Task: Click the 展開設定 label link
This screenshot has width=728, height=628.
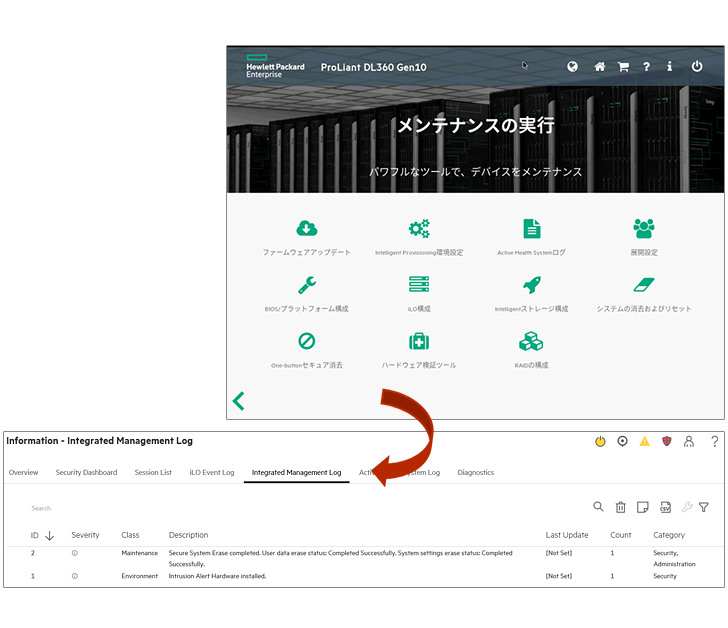Action: pyautogui.click(x=644, y=252)
